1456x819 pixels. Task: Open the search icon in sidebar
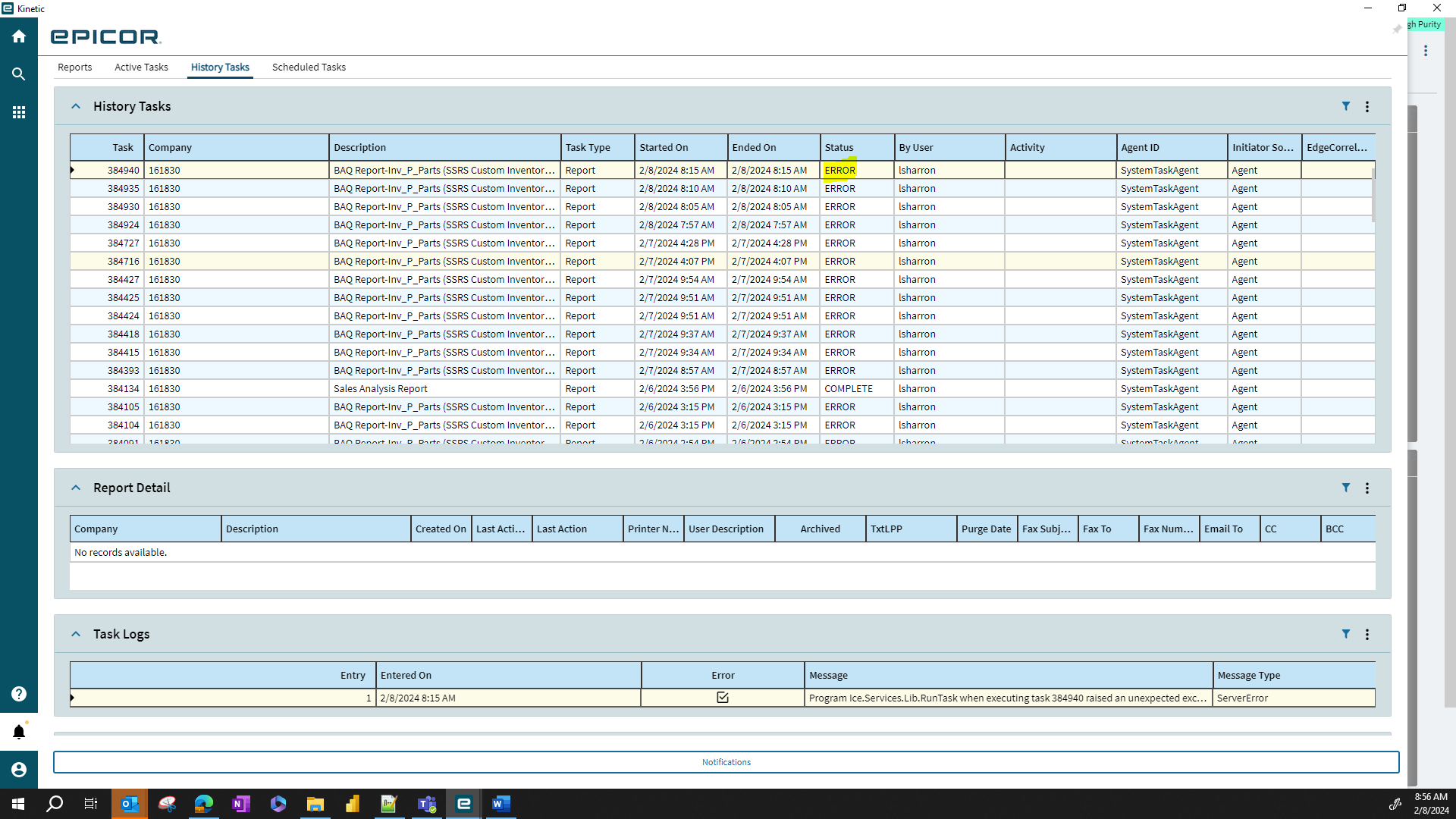[x=19, y=74]
